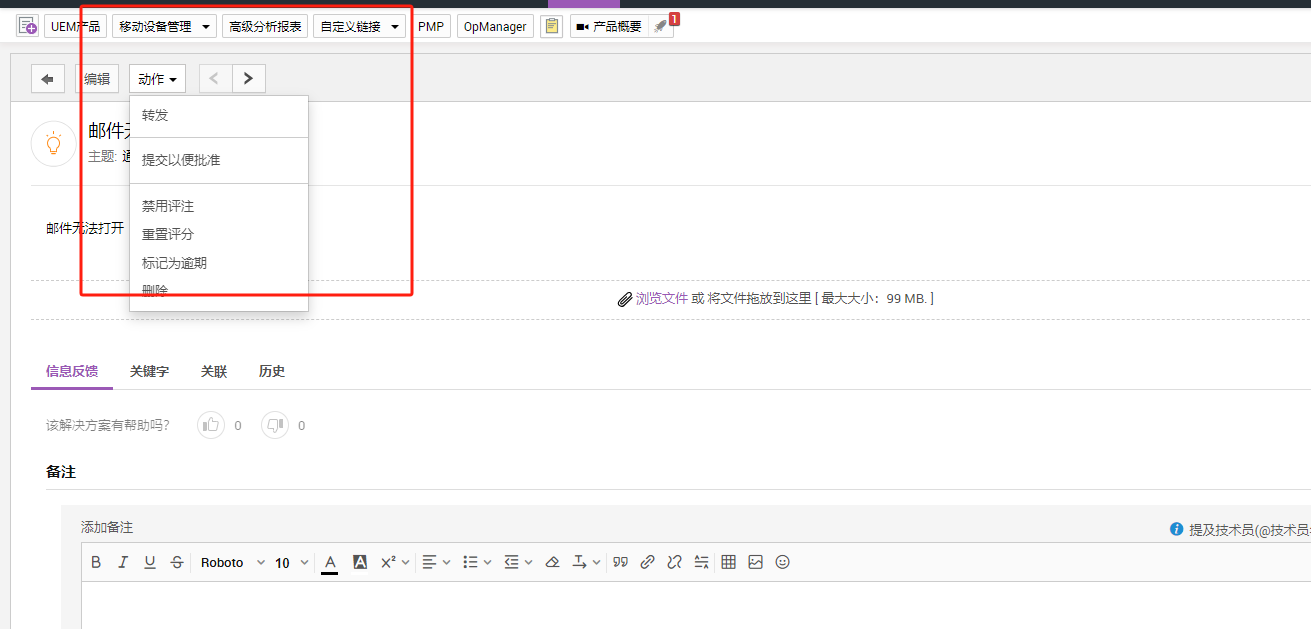Click the thumbs up helpful icon
Image resolution: width=1311 pixels, height=629 pixels.
pyautogui.click(x=211, y=425)
